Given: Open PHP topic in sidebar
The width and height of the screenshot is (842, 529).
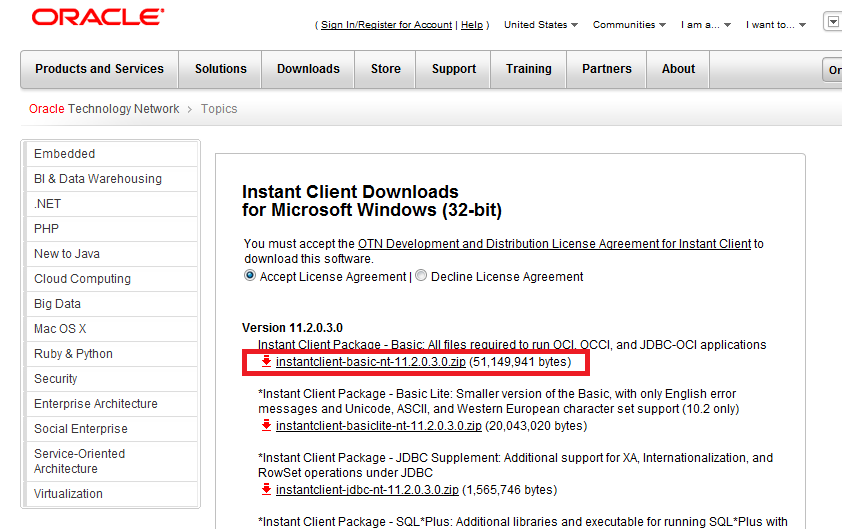Looking at the screenshot, I should pyautogui.click(x=111, y=229).
